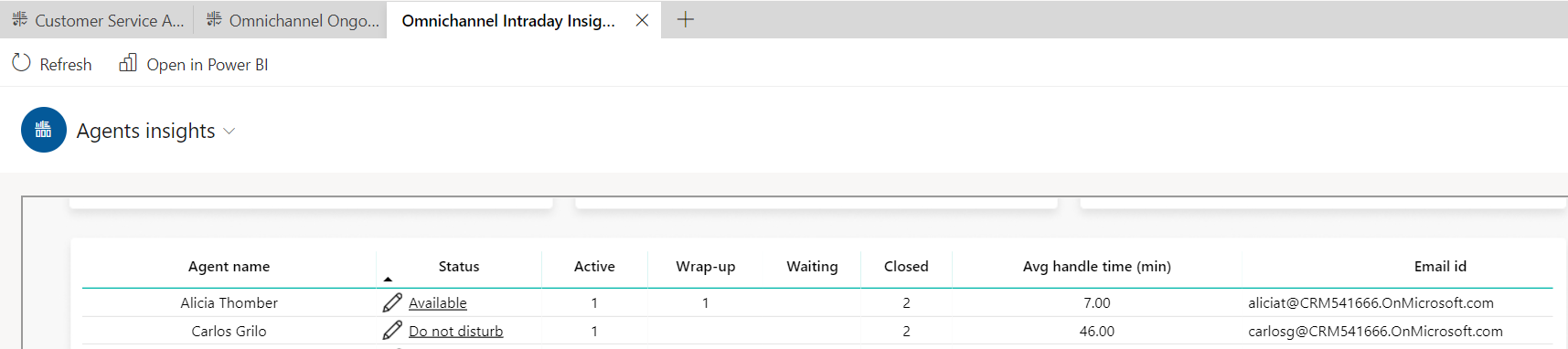Select the Omnichannel Intraday Insig... tab
Viewport: 1568px width, 349px height.
click(508, 20)
